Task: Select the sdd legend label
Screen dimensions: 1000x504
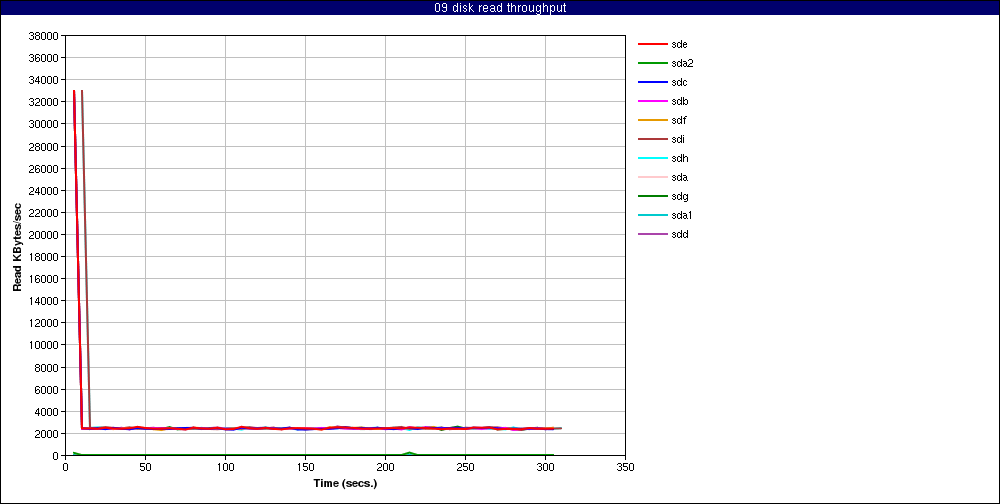Action: click(x=679, y=234)
